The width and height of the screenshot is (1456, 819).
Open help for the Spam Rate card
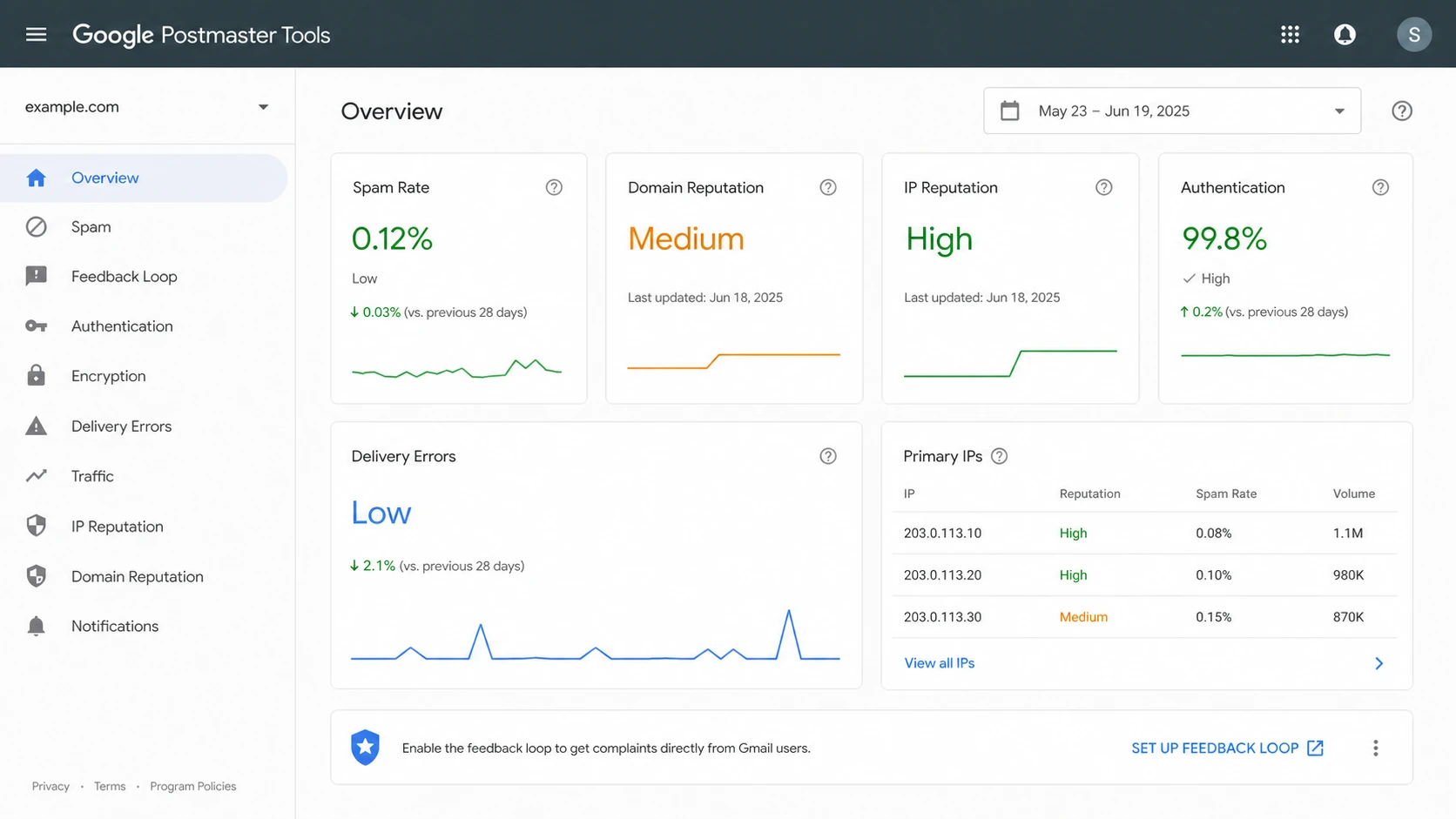tap(554, 187)
